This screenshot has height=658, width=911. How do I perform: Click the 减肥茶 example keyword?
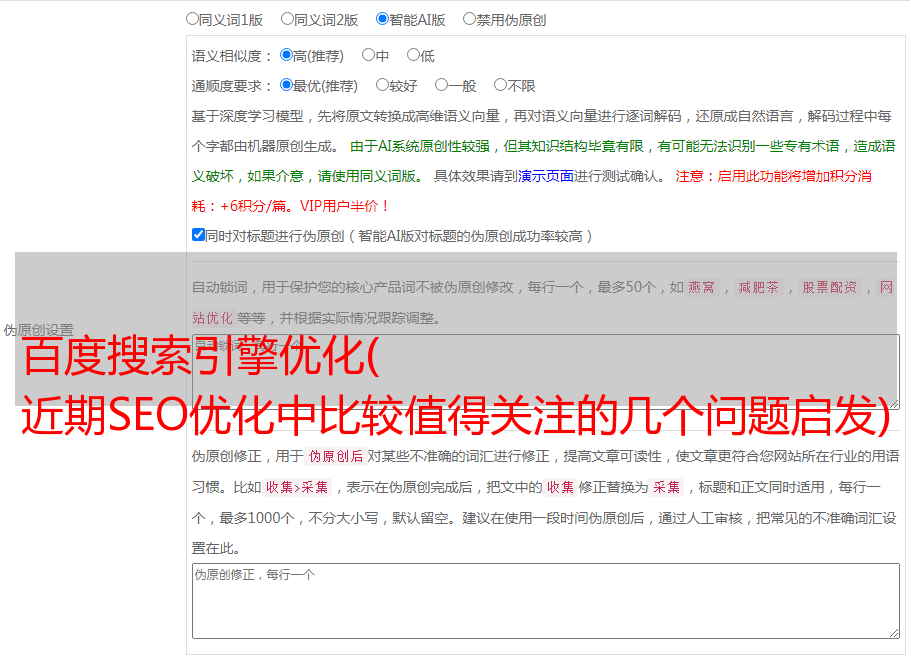pyautogui.click(x=758, y=287)
